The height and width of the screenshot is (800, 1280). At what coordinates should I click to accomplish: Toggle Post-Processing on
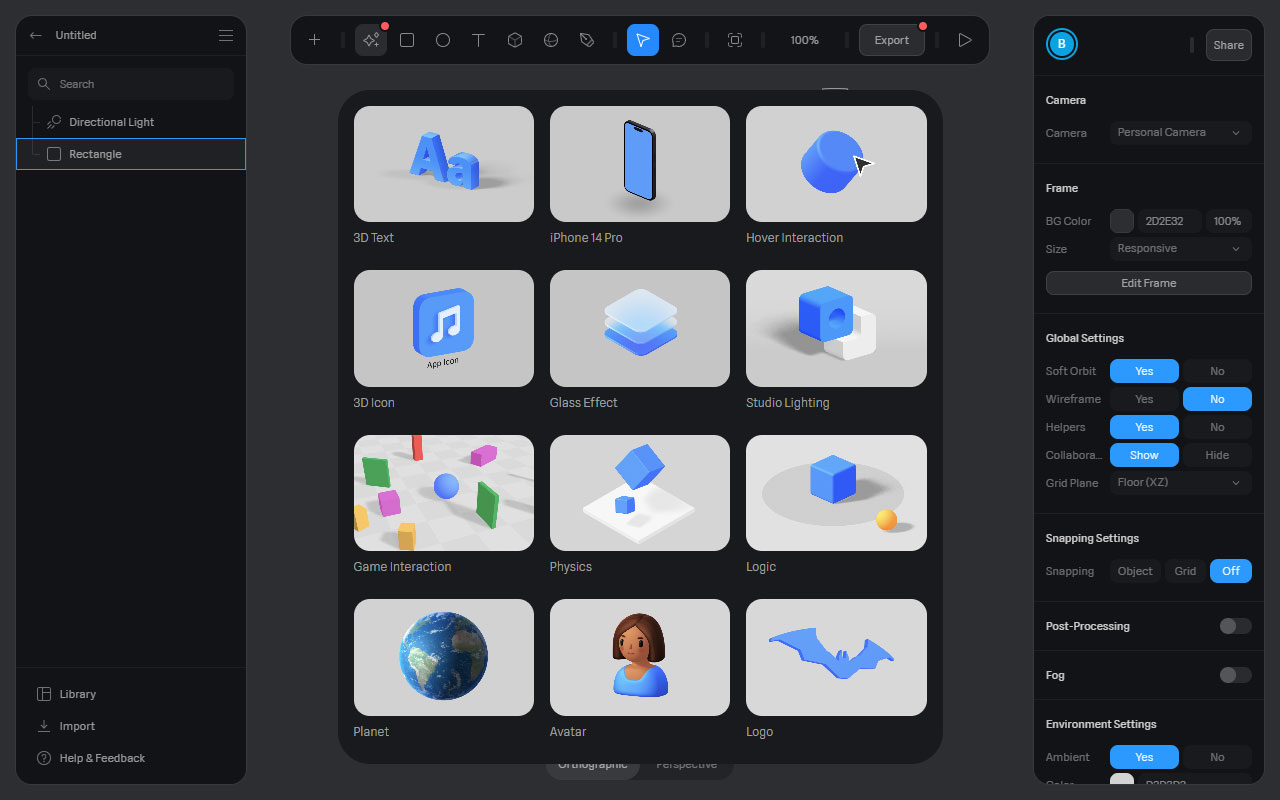(1234, 626)
